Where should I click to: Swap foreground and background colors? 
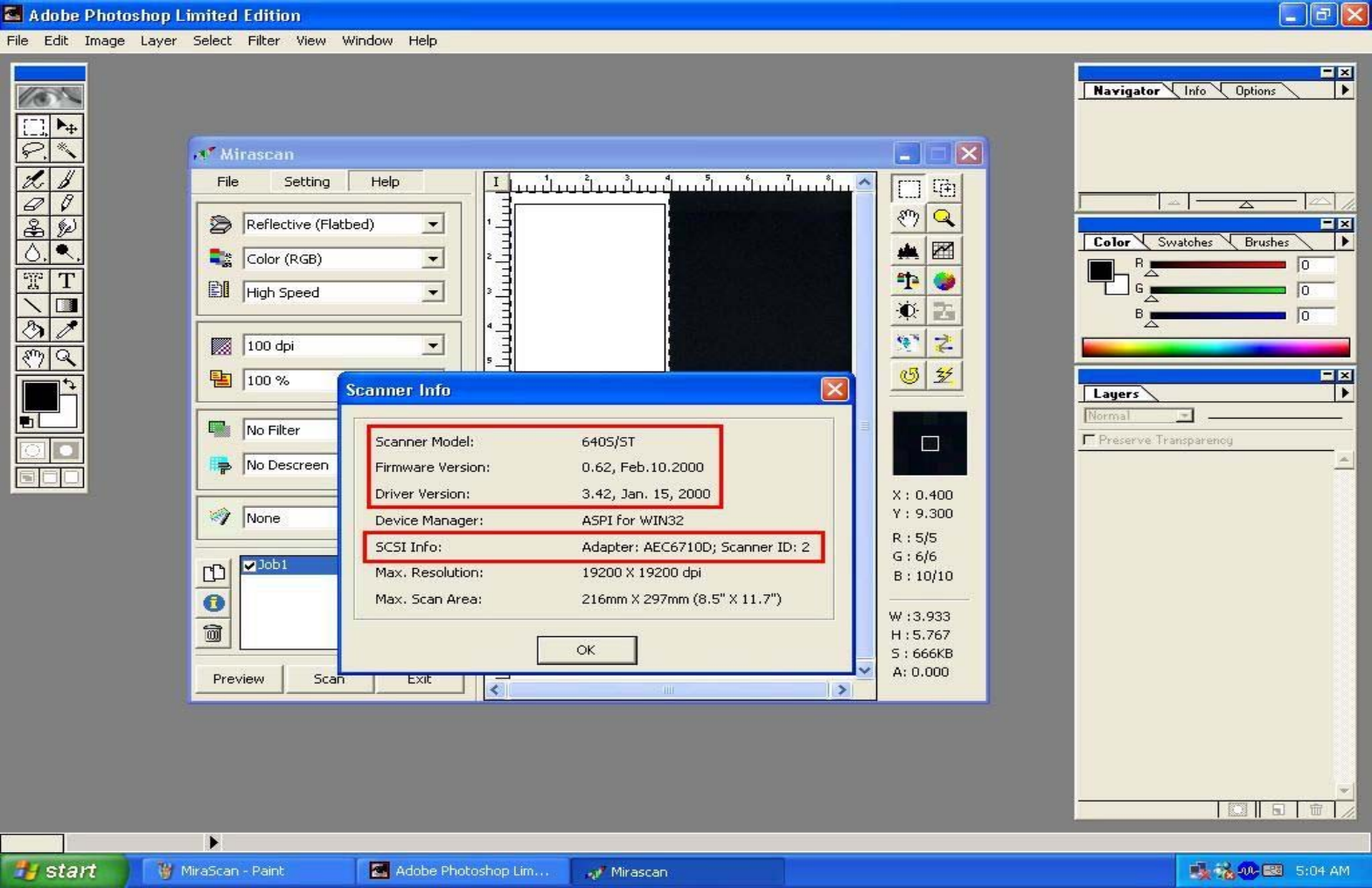click(x=69, y=385)
